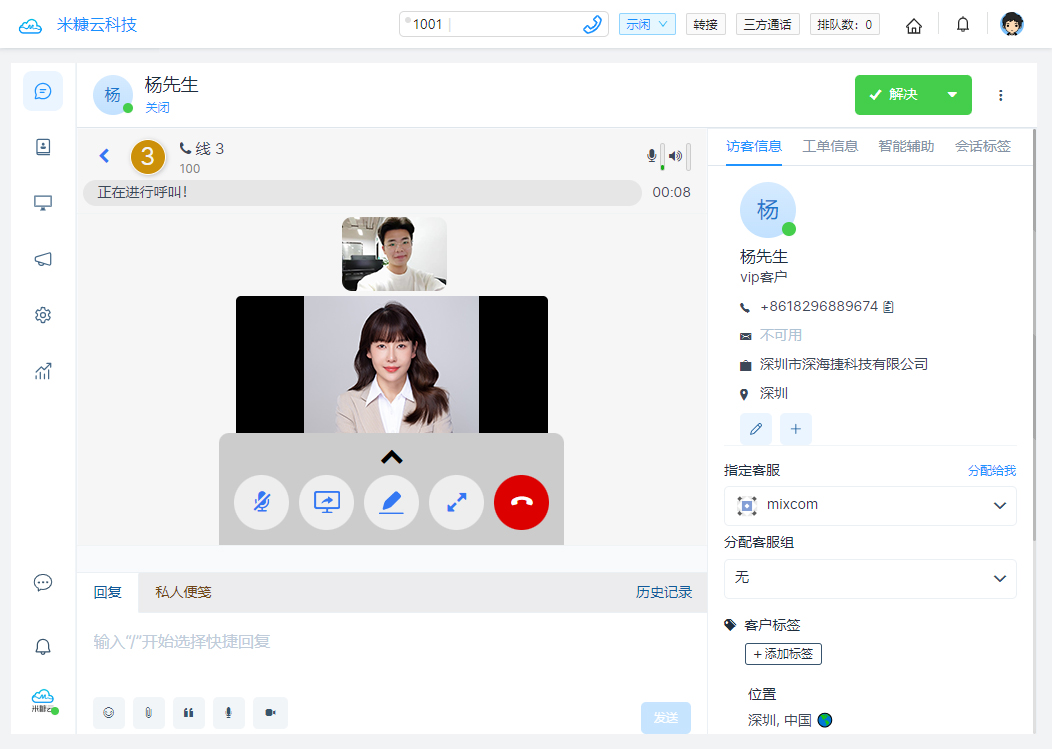1052x749 pixels.
Task: Open the emoji picker in the reply box
Action: (109, 713)
